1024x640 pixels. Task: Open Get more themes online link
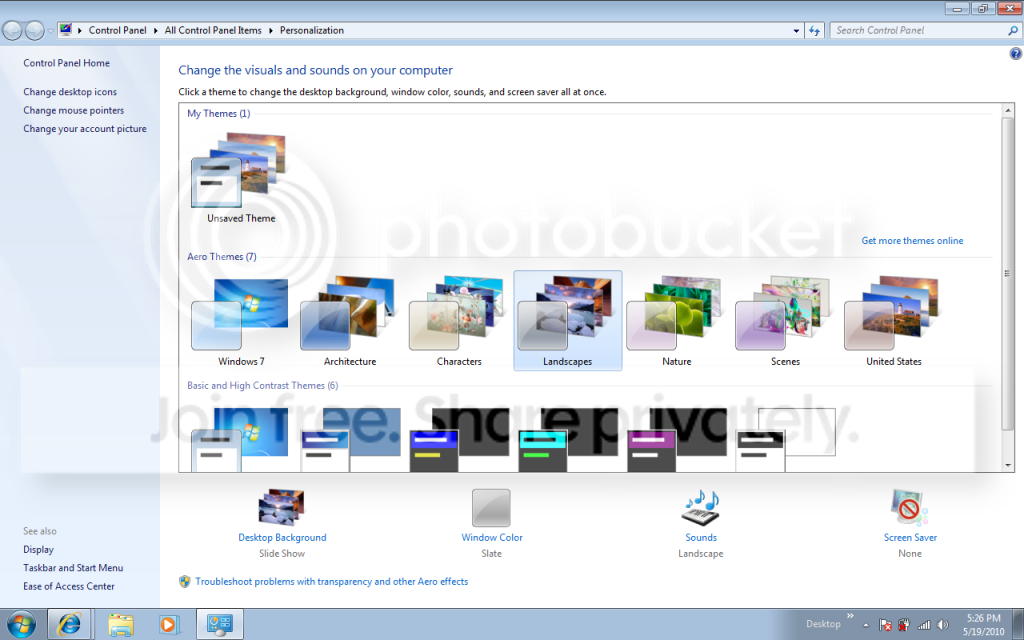pyautogui.click(x=912, y=240)
